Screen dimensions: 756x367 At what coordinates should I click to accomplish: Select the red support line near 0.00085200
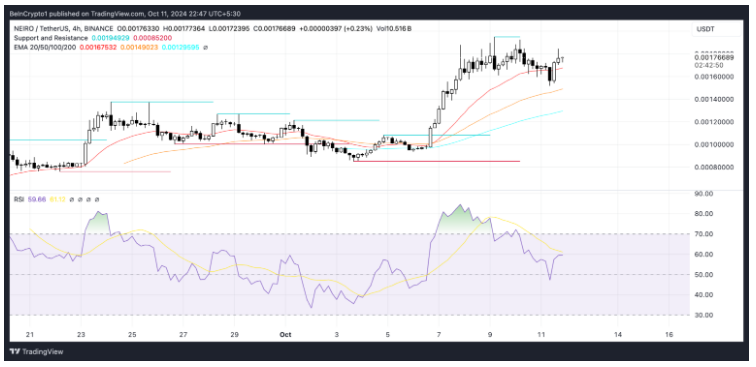436,161
